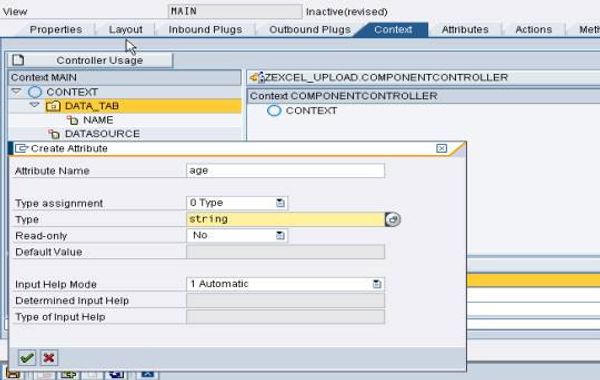Select the Context tab
Viewport: 600px width, 380px height.
pyautogui.click(x=393, y=29)
